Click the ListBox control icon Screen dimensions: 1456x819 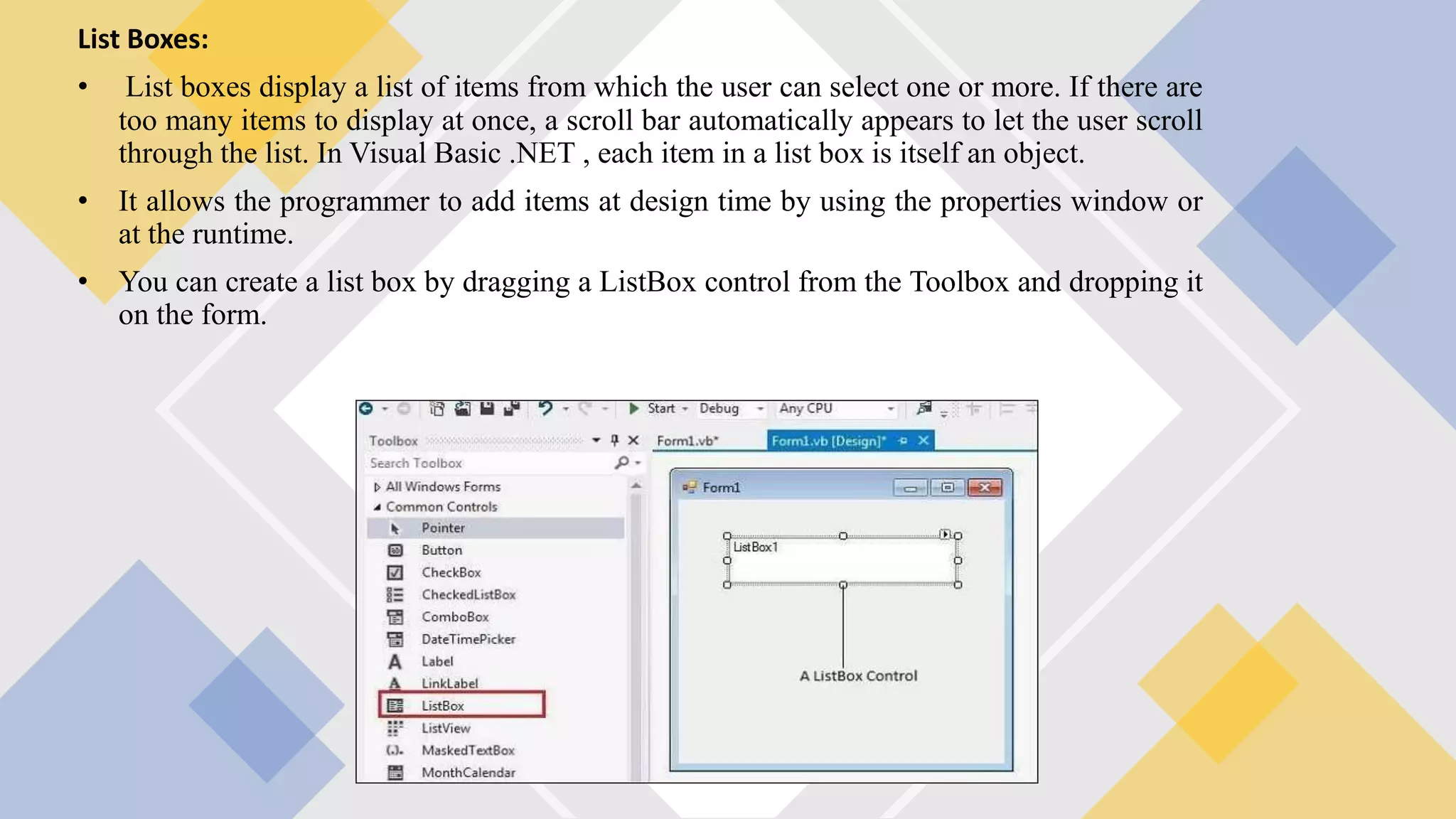tap(395, 706)
